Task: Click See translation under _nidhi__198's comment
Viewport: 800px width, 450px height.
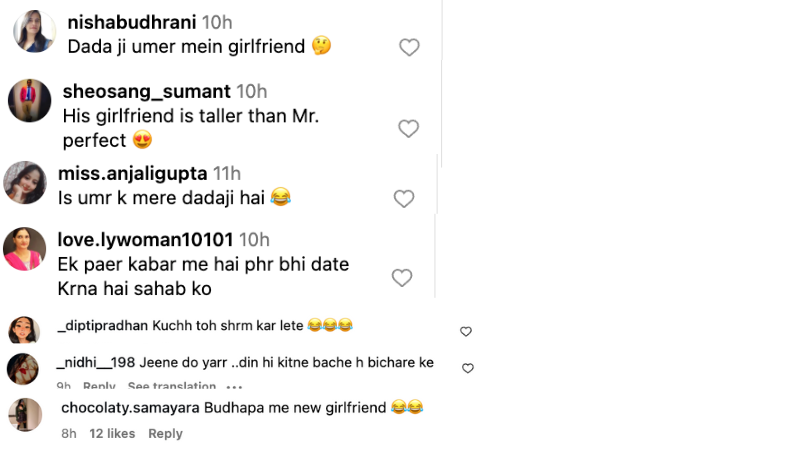Action: [x=171, y=387]
